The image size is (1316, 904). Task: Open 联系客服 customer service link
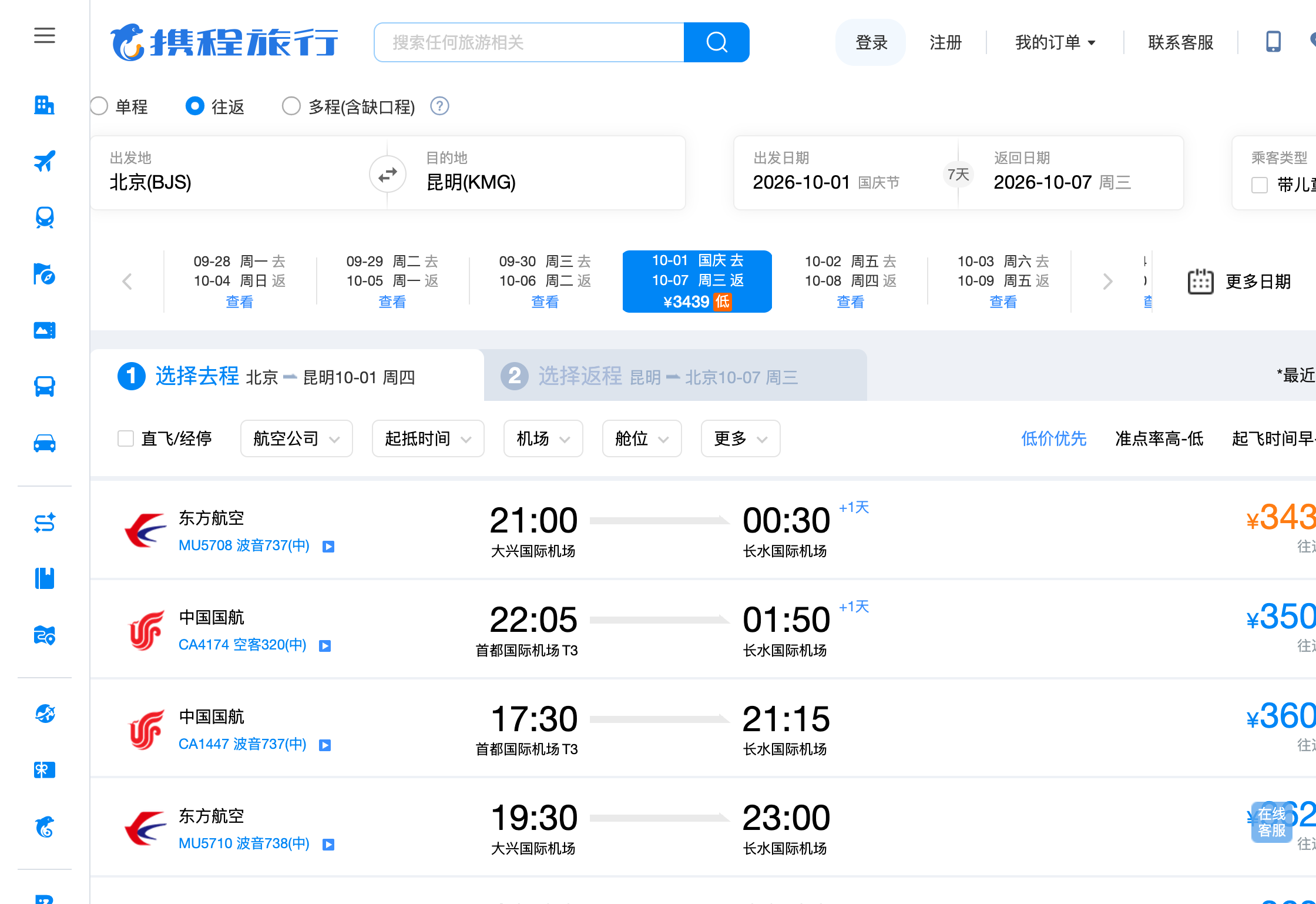(x=1180, y=42)
